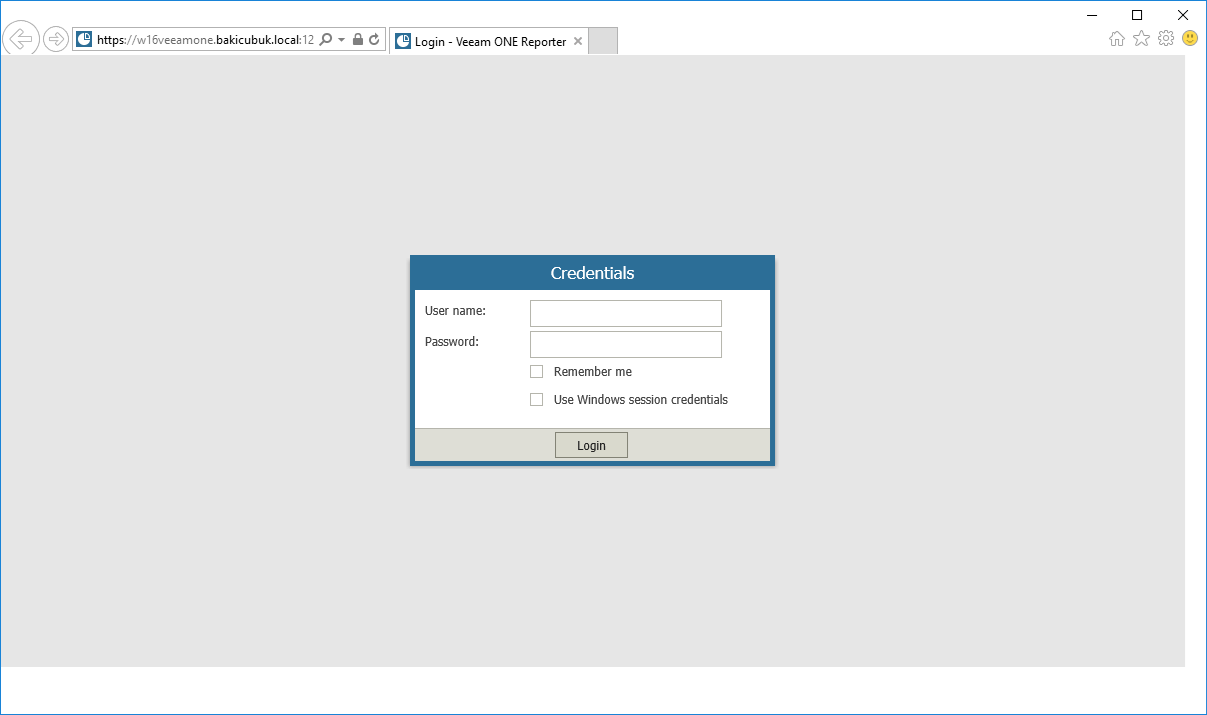Viewport: 1207px width, 715px height.
Task: Click the browser Forward arrow button
Action: pos(56,39)
